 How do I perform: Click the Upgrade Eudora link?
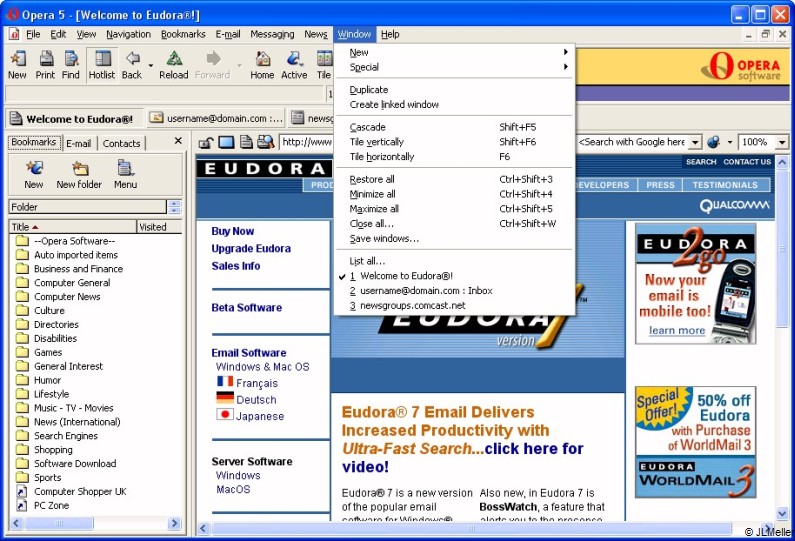(x=251, y=248)
